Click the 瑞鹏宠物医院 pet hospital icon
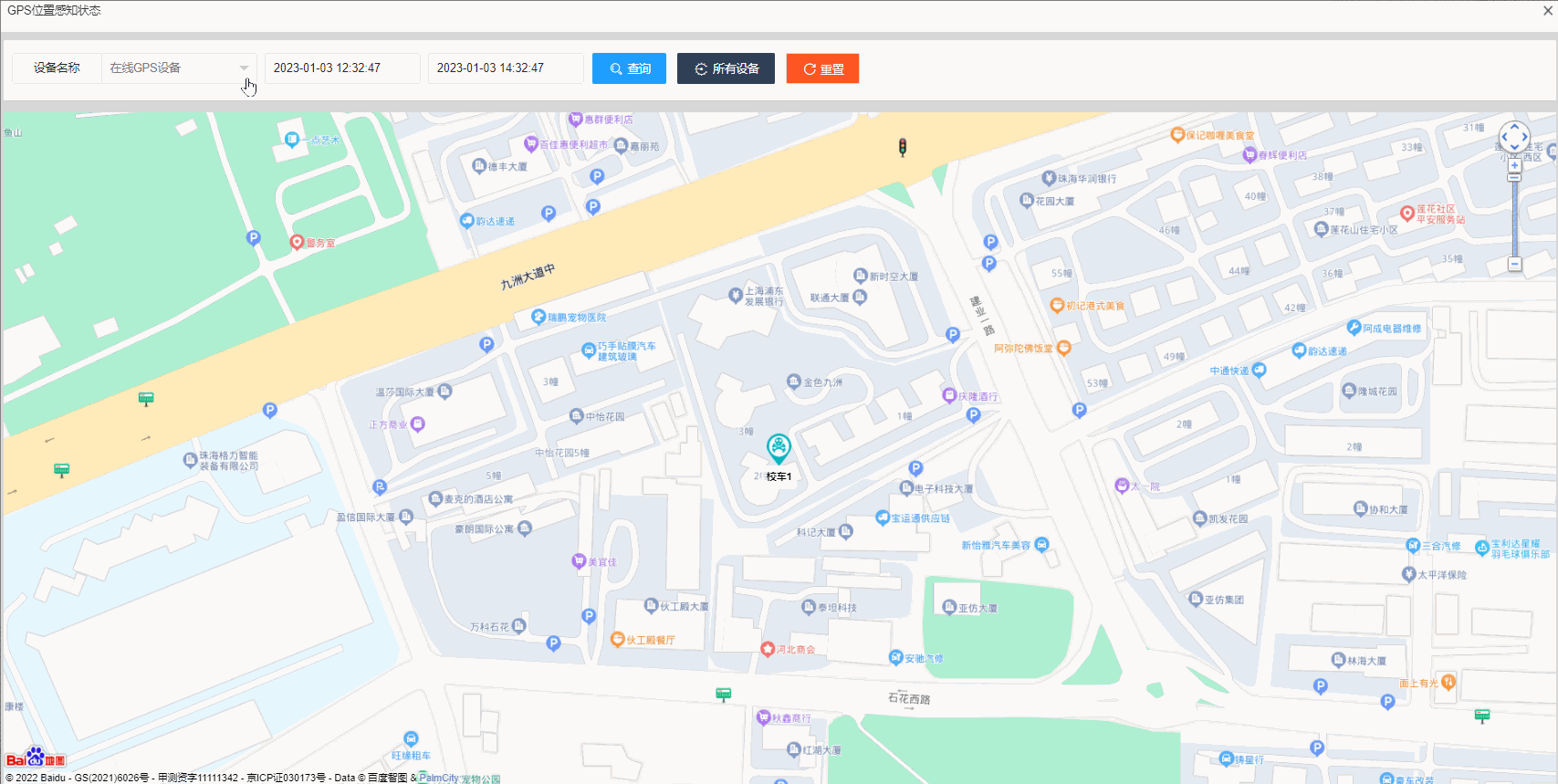 pos(539,317)
